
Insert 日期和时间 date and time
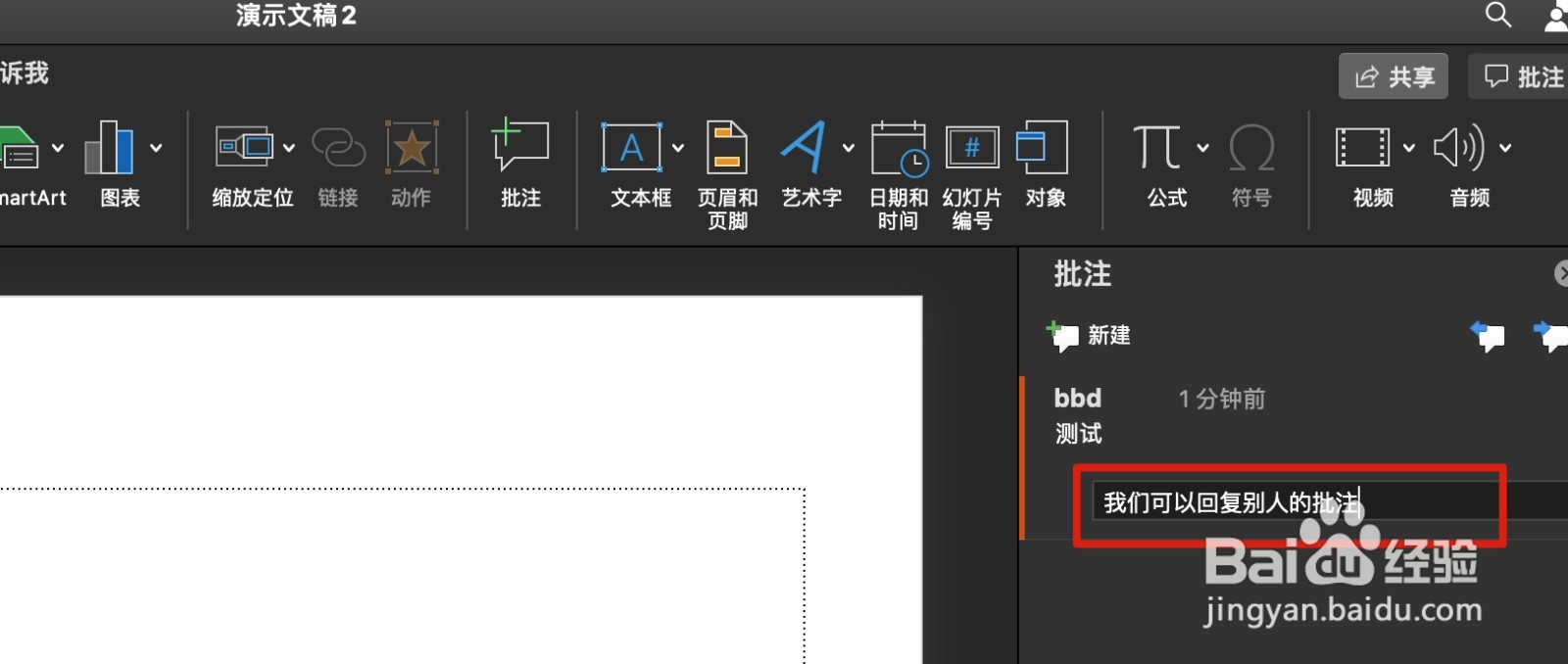pos(899,176)
